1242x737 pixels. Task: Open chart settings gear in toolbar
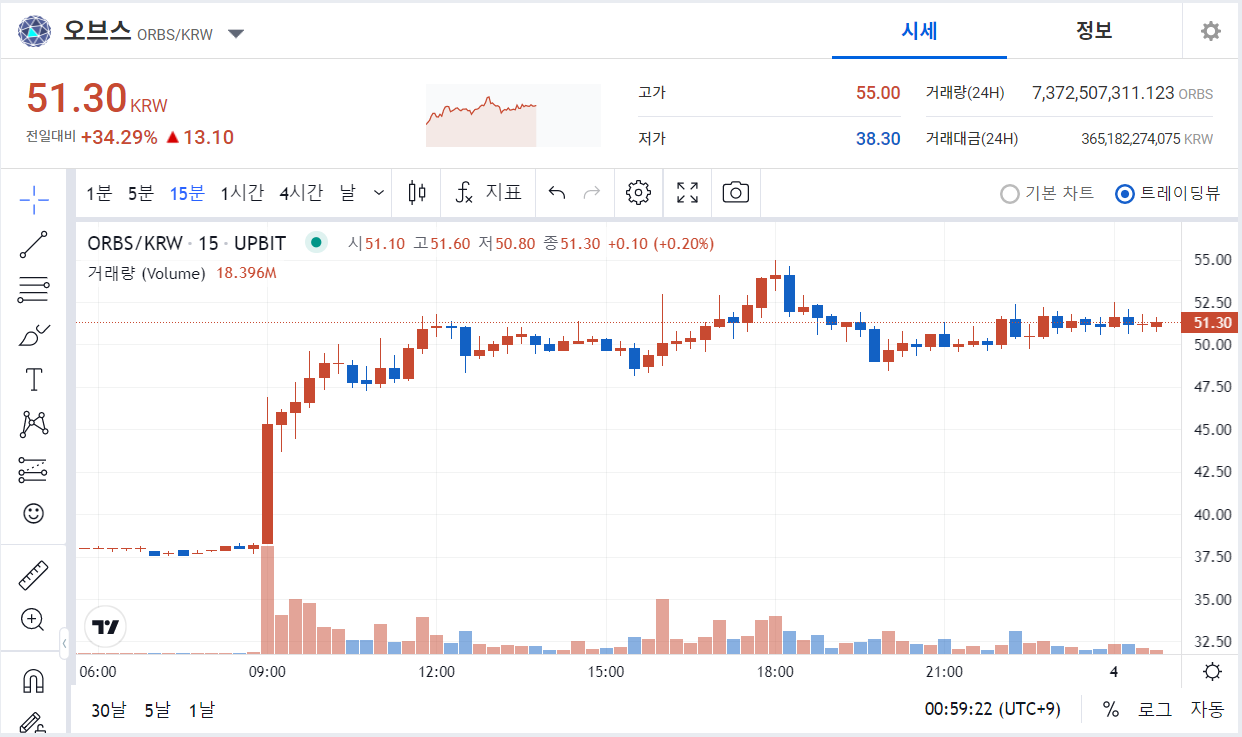[x=638, y=193]
